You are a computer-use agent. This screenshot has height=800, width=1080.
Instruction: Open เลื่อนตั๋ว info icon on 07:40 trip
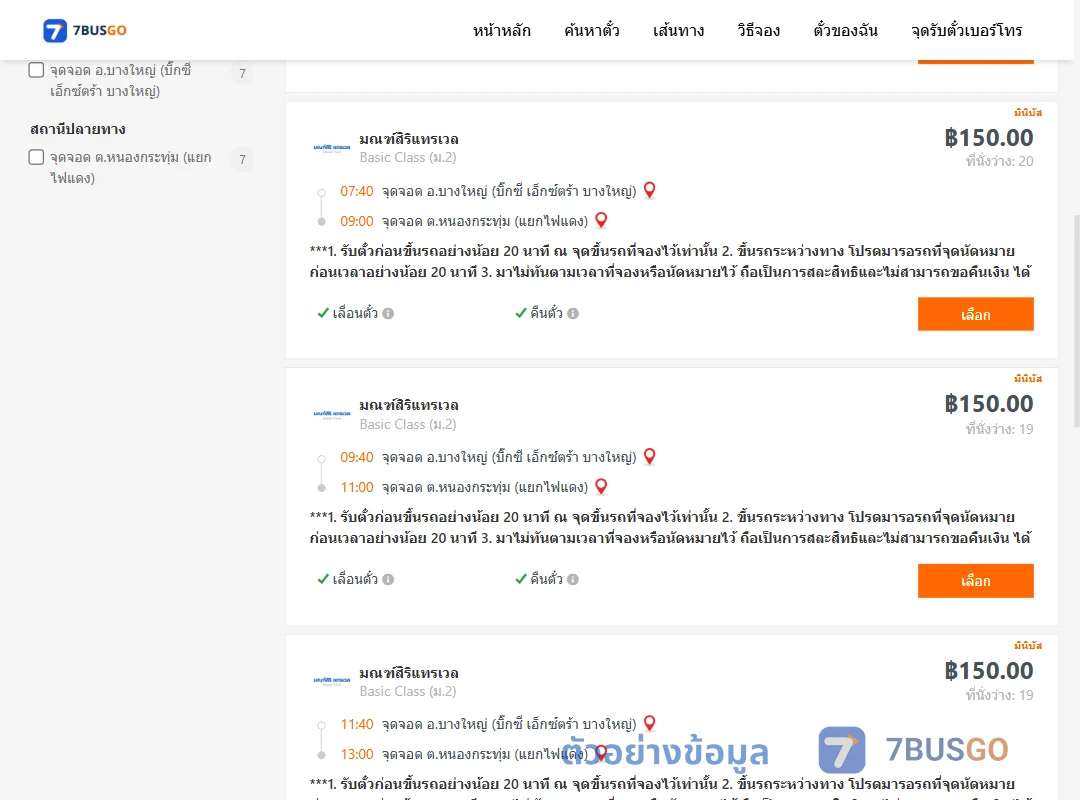click(x=388, y=314)
